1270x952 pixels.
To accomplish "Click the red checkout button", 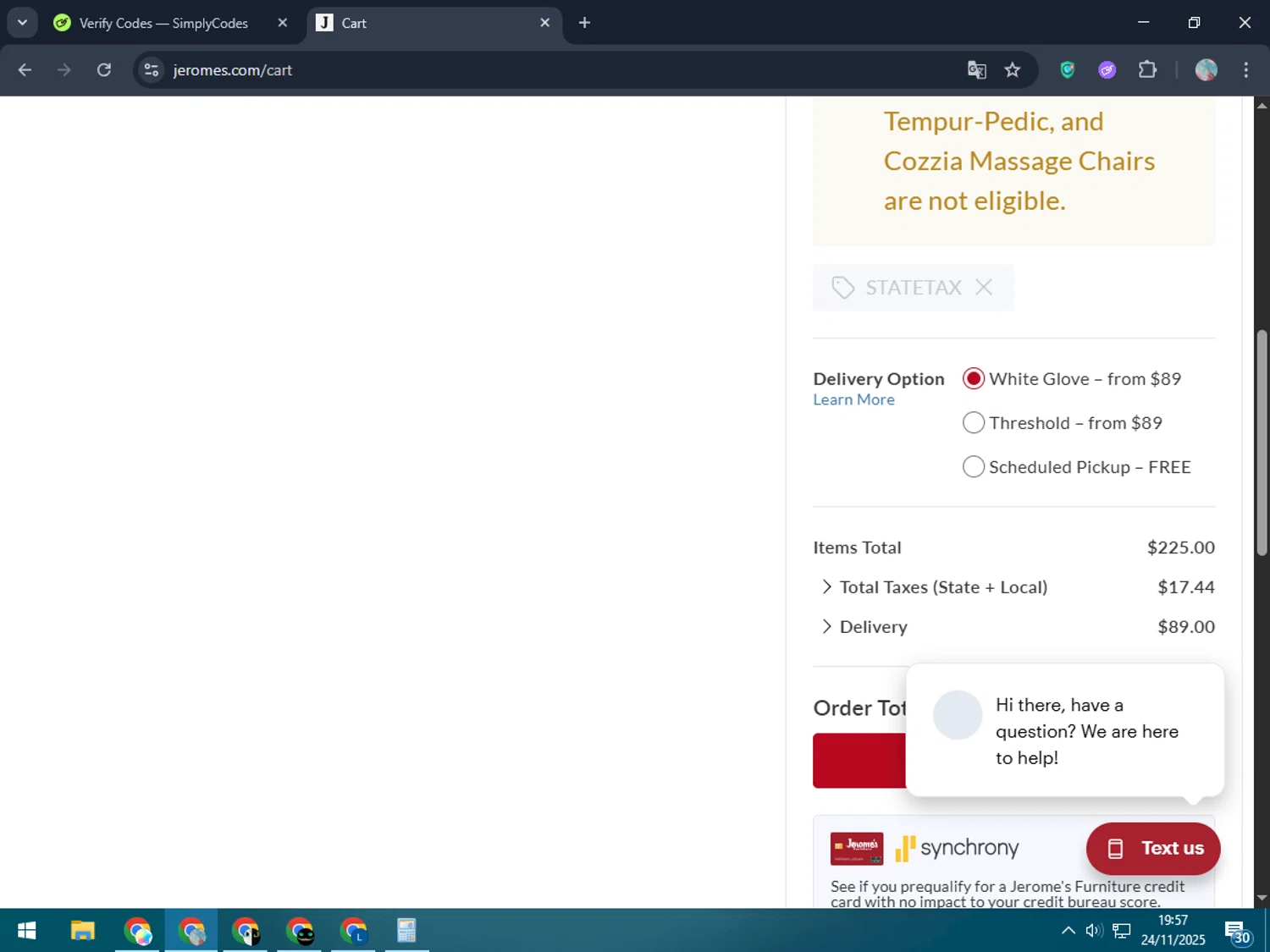I will click(x=859, y=761).
